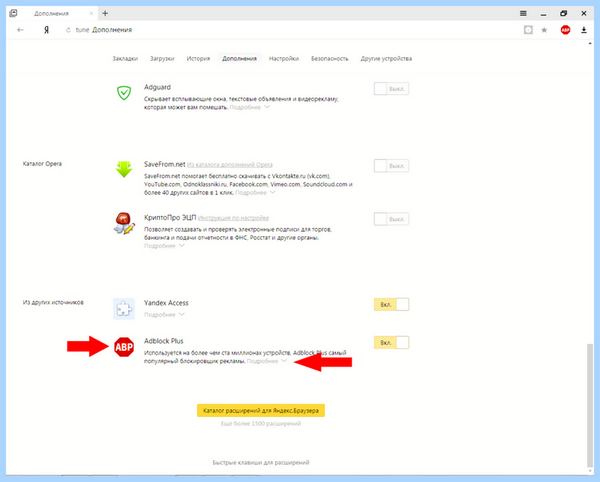Bookmark page with the star icon

(x=544, y=30)
